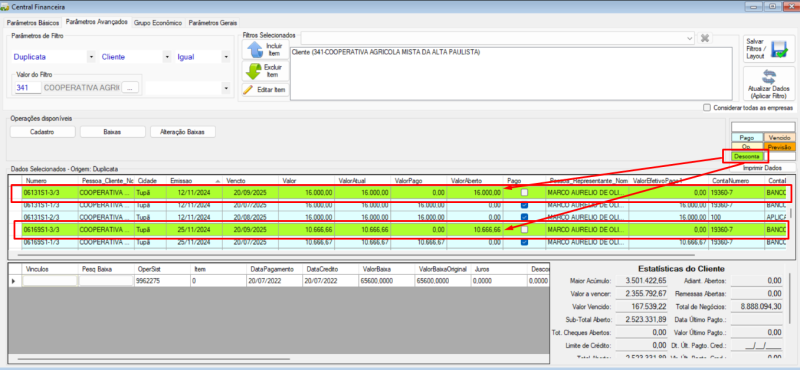
Task: Expand the Valor do Filtro secondary dropdown
Action: pos(226,88)
